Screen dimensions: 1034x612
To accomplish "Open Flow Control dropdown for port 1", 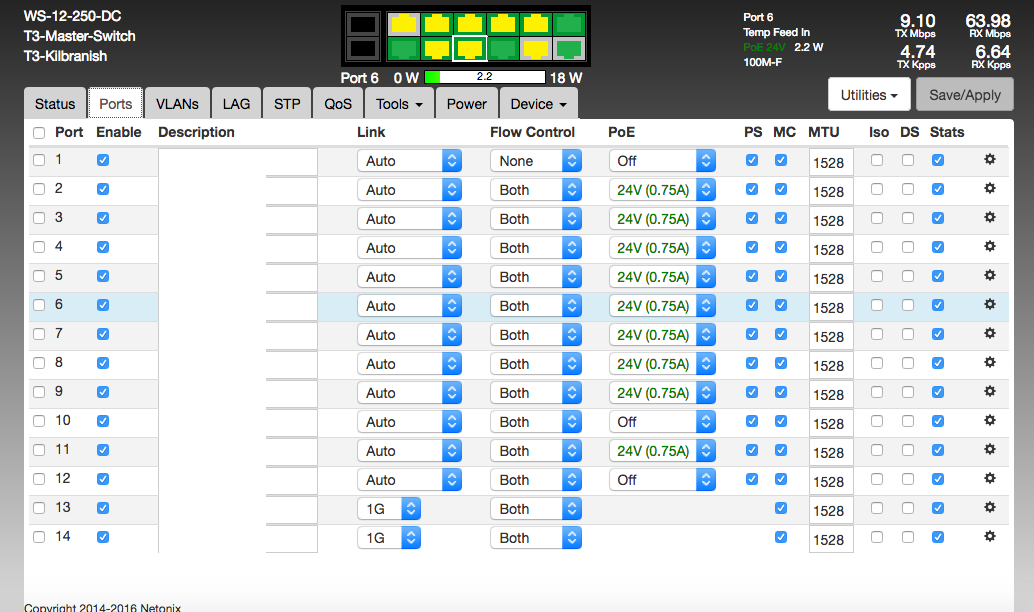I will (535, 161).
